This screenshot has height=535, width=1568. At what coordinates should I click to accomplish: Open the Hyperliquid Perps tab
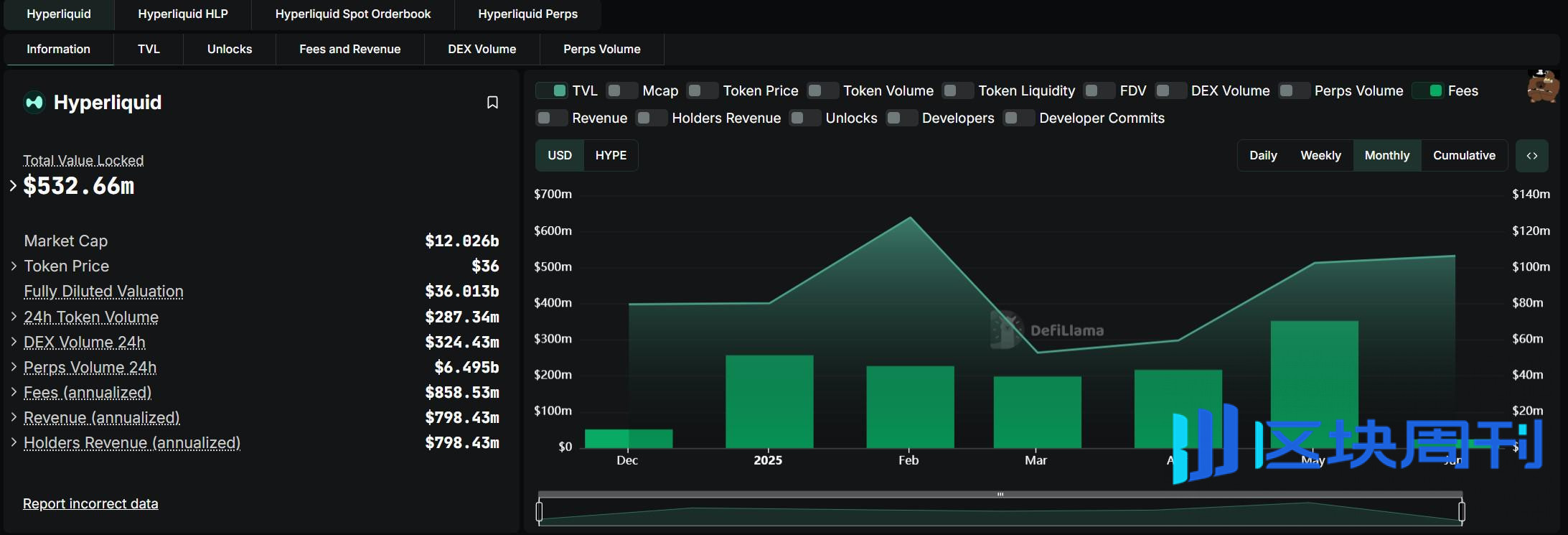[x=527, y=14]
